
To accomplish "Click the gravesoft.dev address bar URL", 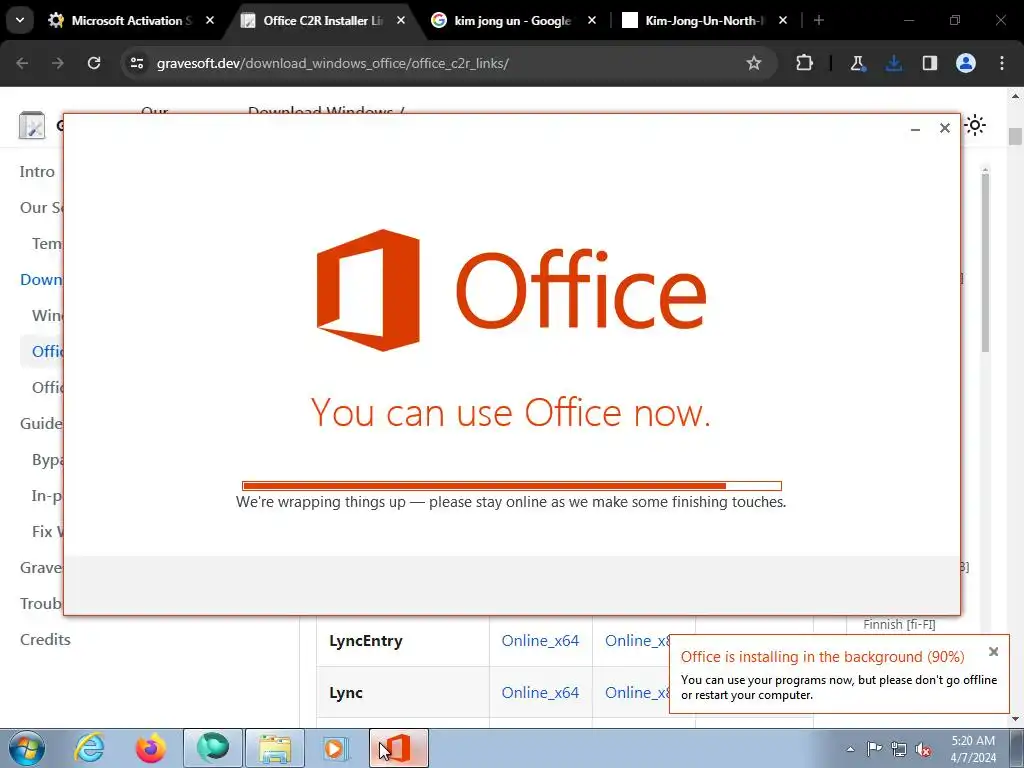I will coord(332,63).
